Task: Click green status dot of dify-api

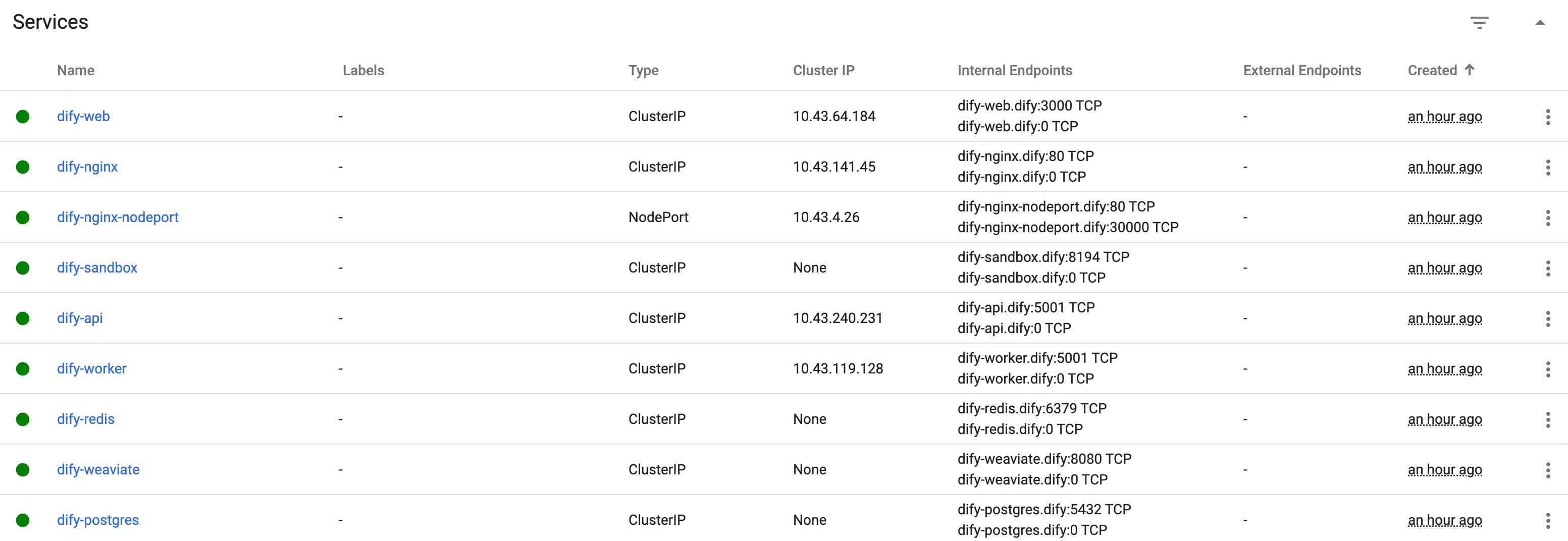Action: (23, 318)
